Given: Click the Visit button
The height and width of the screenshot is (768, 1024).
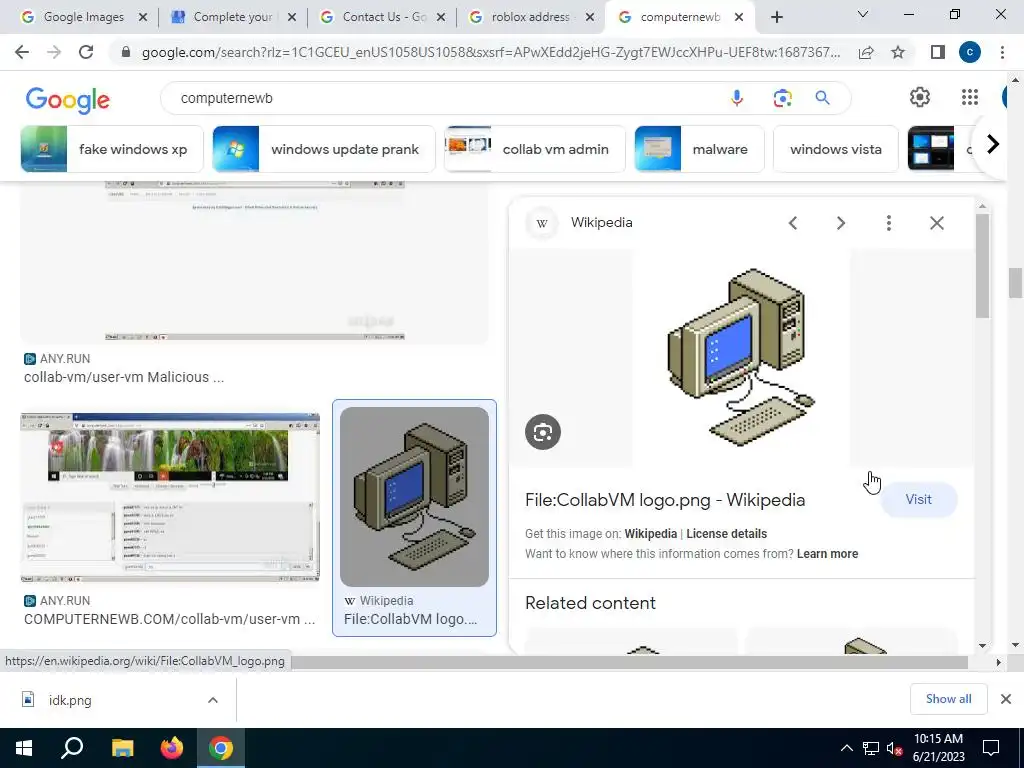Looking at the screenshot, I should [x=918, y=500].
